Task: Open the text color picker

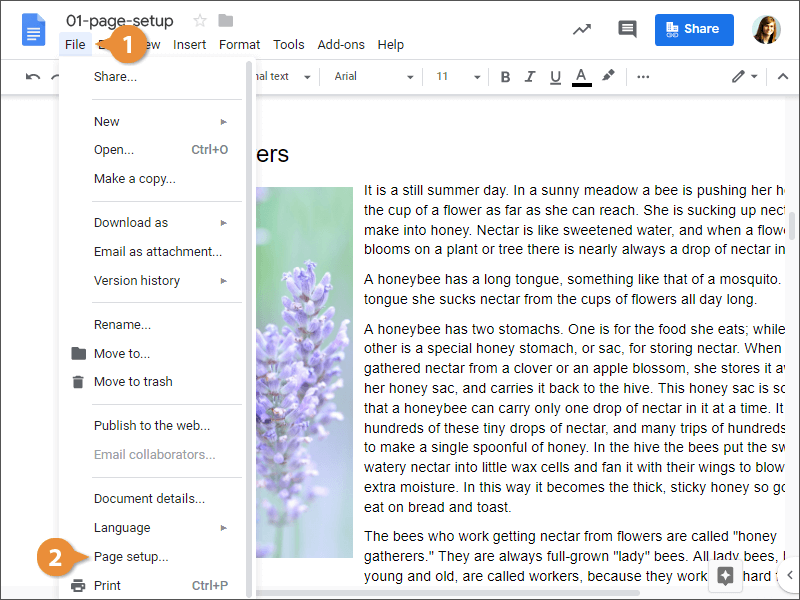Action: coord(581,76)
